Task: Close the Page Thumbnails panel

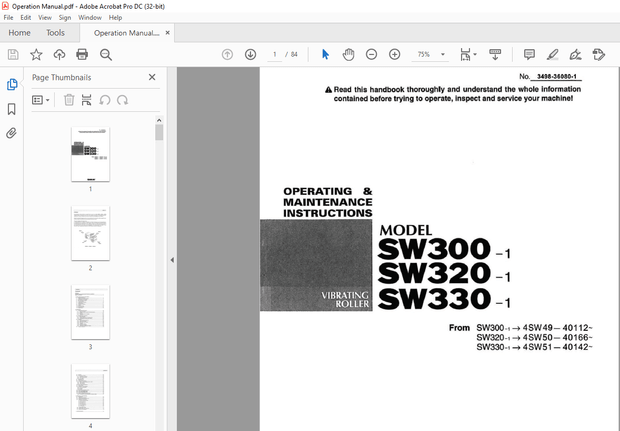Action: pos(152,77)
